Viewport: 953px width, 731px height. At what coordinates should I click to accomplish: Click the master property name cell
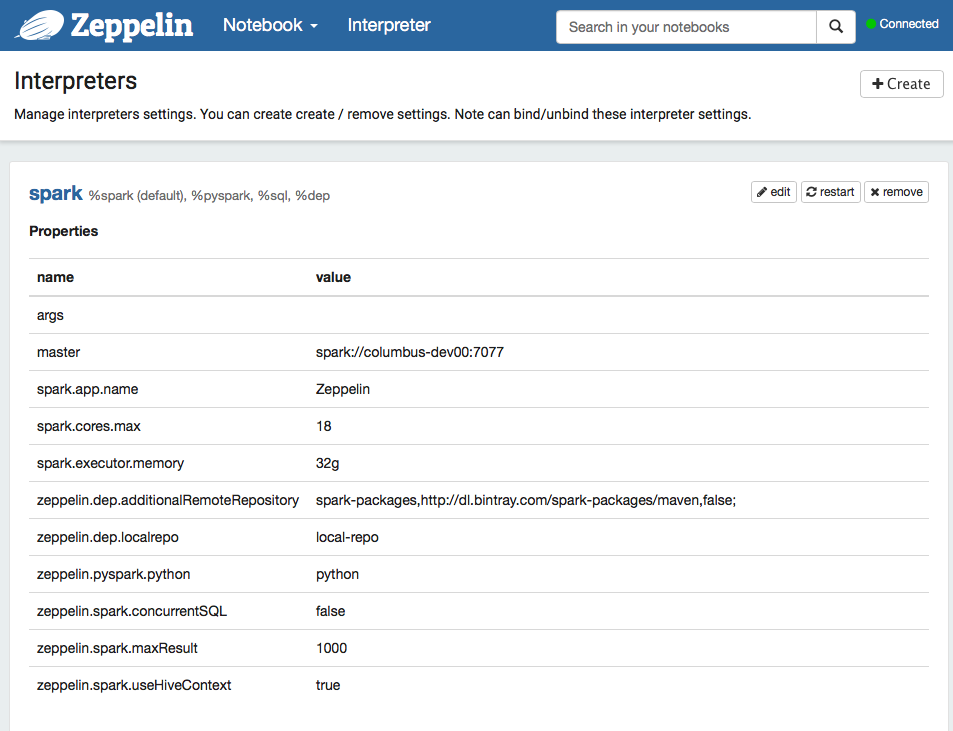click(x=58, y=352)
